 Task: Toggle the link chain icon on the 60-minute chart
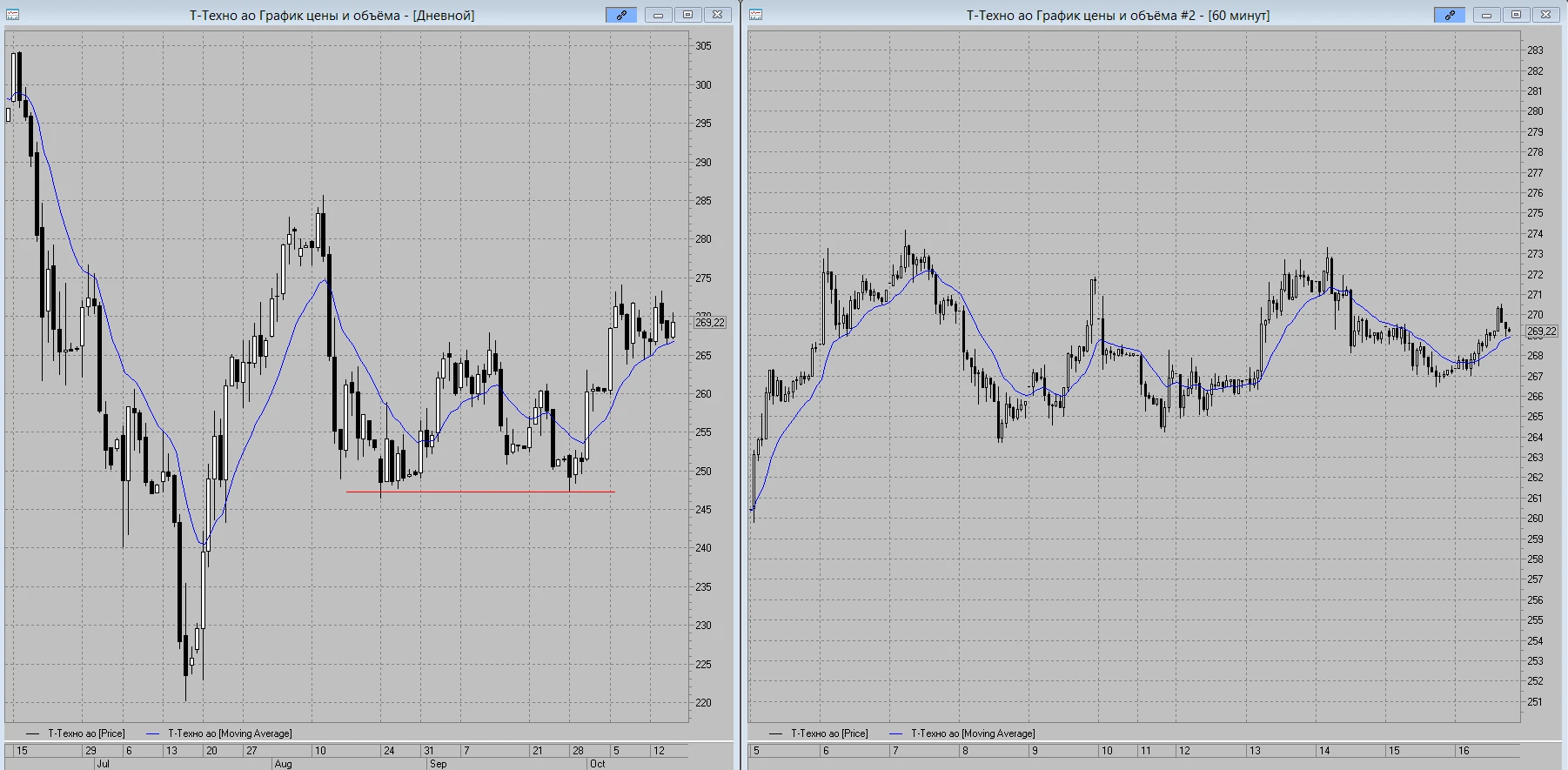(x=1450, y=15)
